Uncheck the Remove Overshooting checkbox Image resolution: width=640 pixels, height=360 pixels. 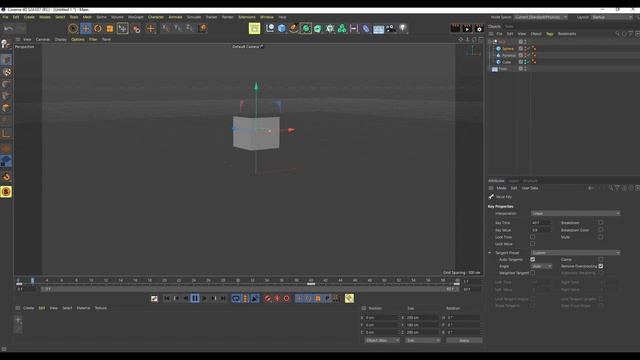(600, 266)
